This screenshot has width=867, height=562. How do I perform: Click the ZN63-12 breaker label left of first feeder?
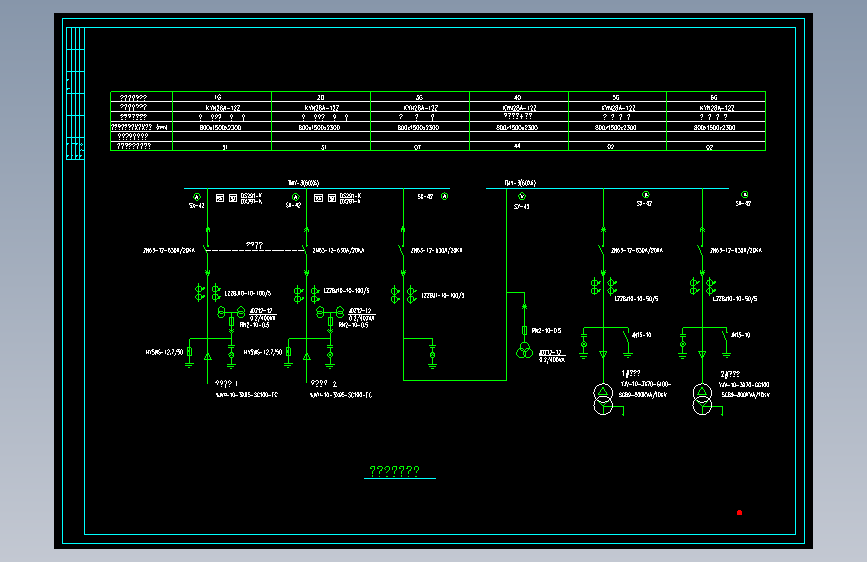point(169,251)
